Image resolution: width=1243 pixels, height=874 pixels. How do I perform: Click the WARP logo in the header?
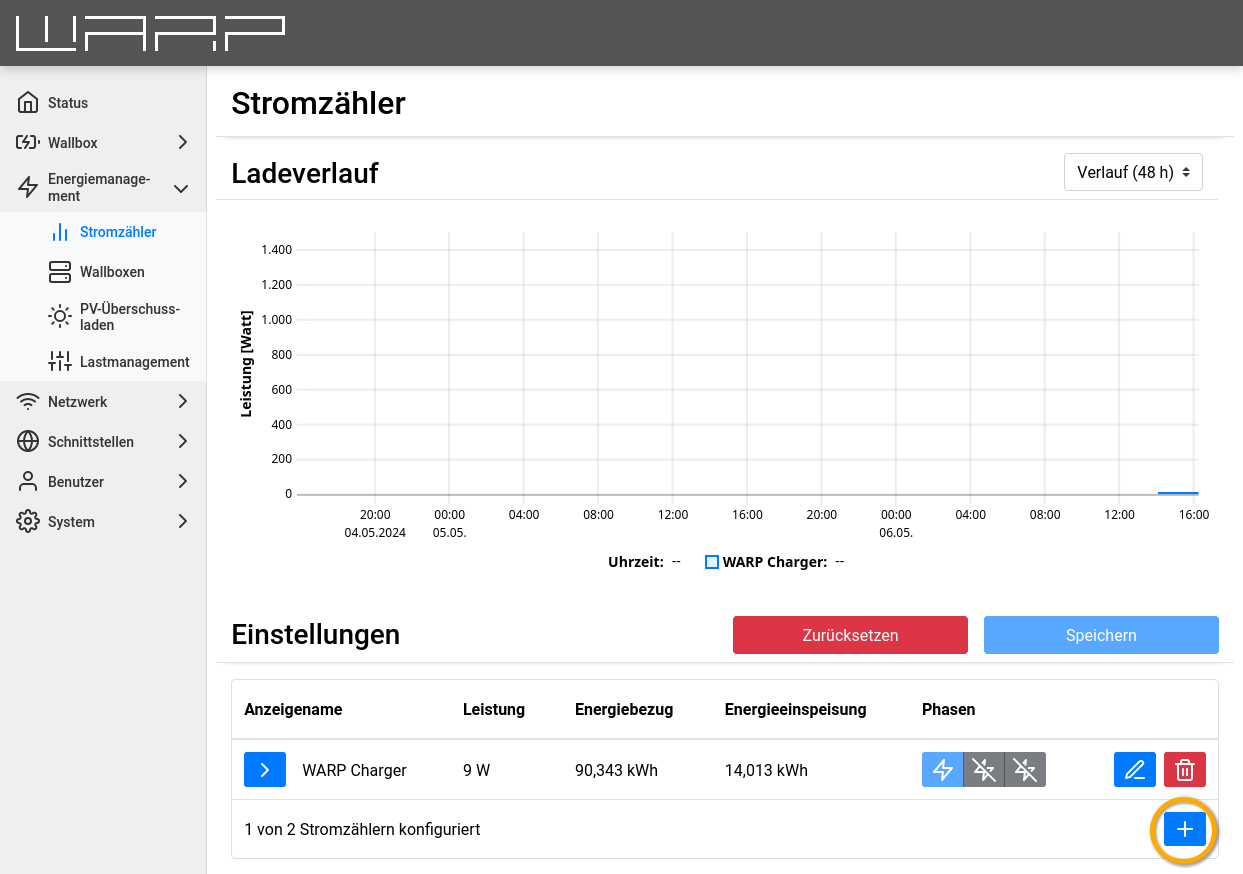[148, 32]
